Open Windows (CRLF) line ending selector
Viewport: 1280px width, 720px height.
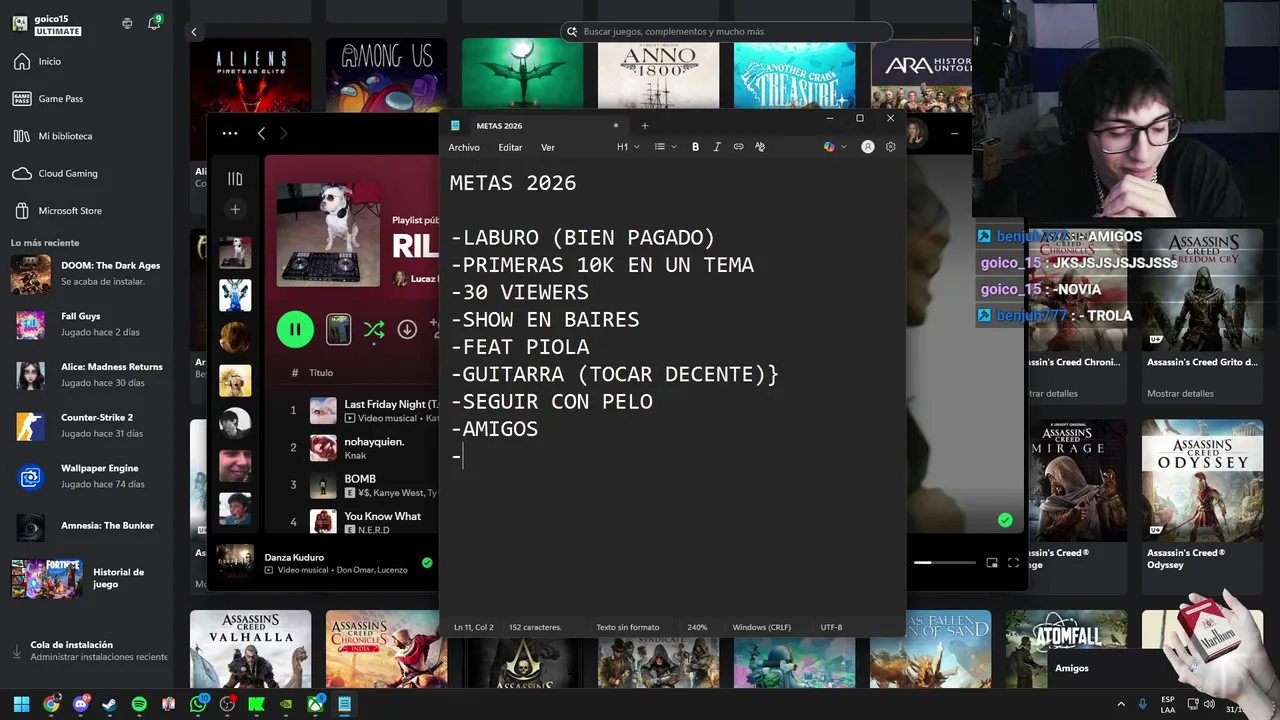tap(761, 627)
